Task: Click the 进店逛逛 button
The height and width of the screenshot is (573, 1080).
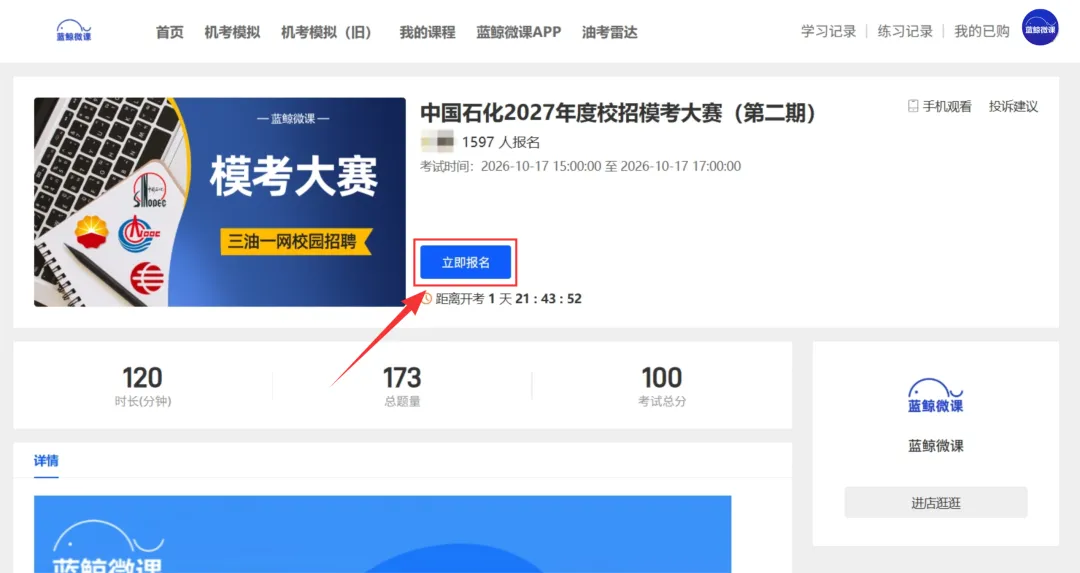Action: [935, 503]
